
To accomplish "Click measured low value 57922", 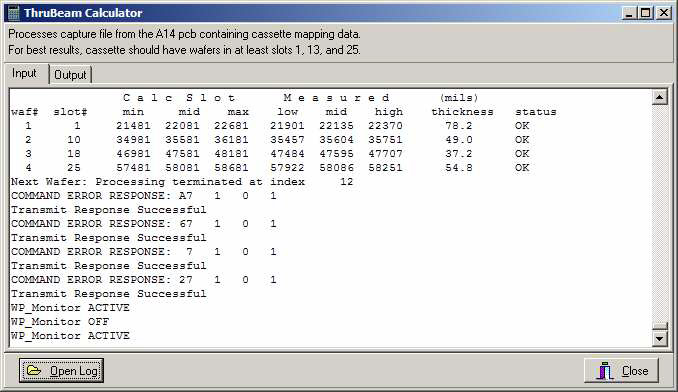I will tap(287, 167).
